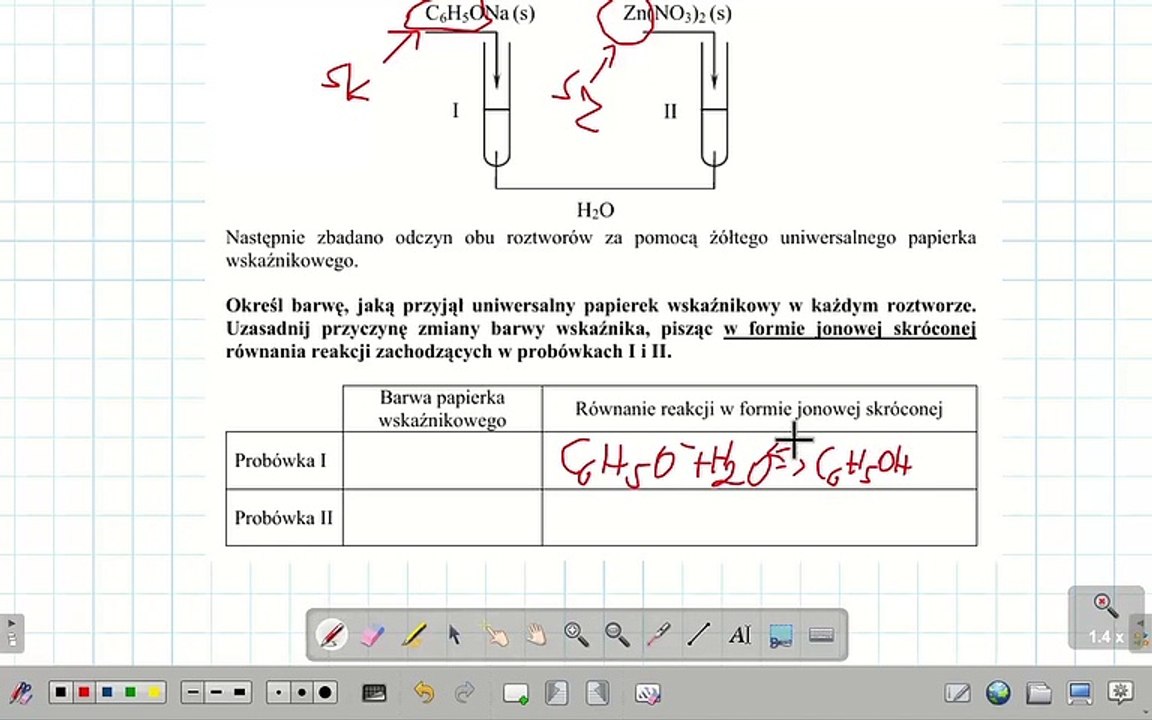Click the zoom in magnifier tool

tap(577, 634)
